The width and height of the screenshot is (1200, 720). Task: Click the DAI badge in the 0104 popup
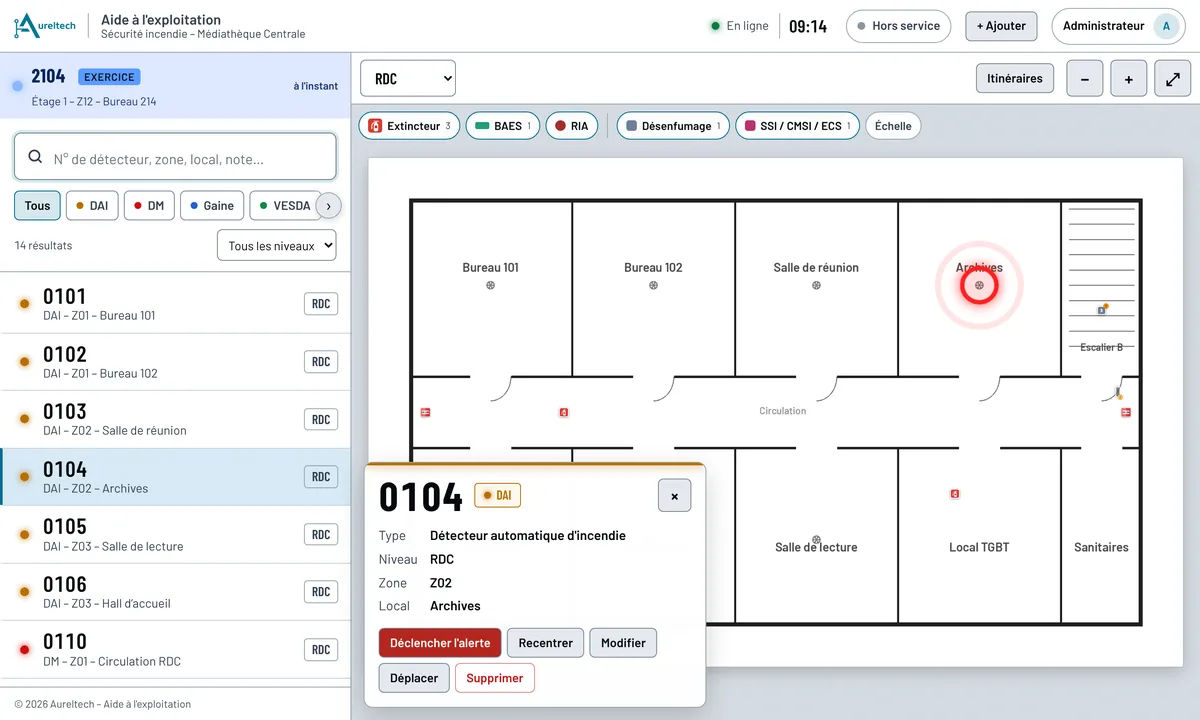[498, 495]
